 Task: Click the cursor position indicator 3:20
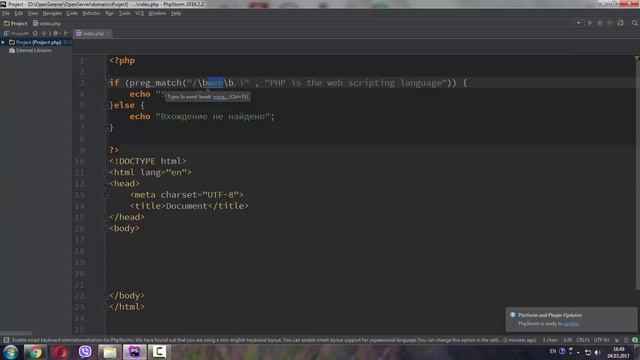tap(567, 340)
